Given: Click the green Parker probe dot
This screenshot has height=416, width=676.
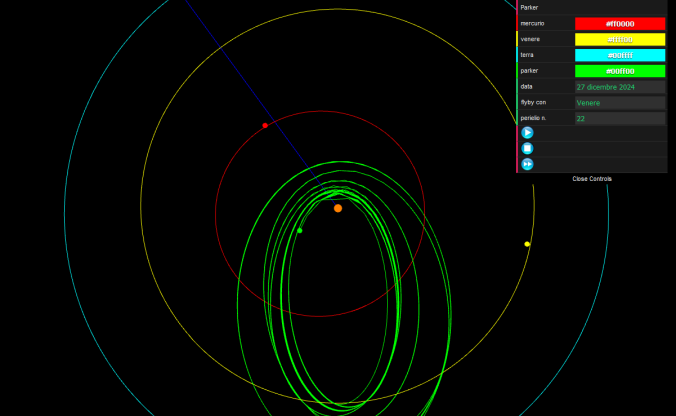Looking at the screenshot, I should pyautogui.click(x=300, y=231).
